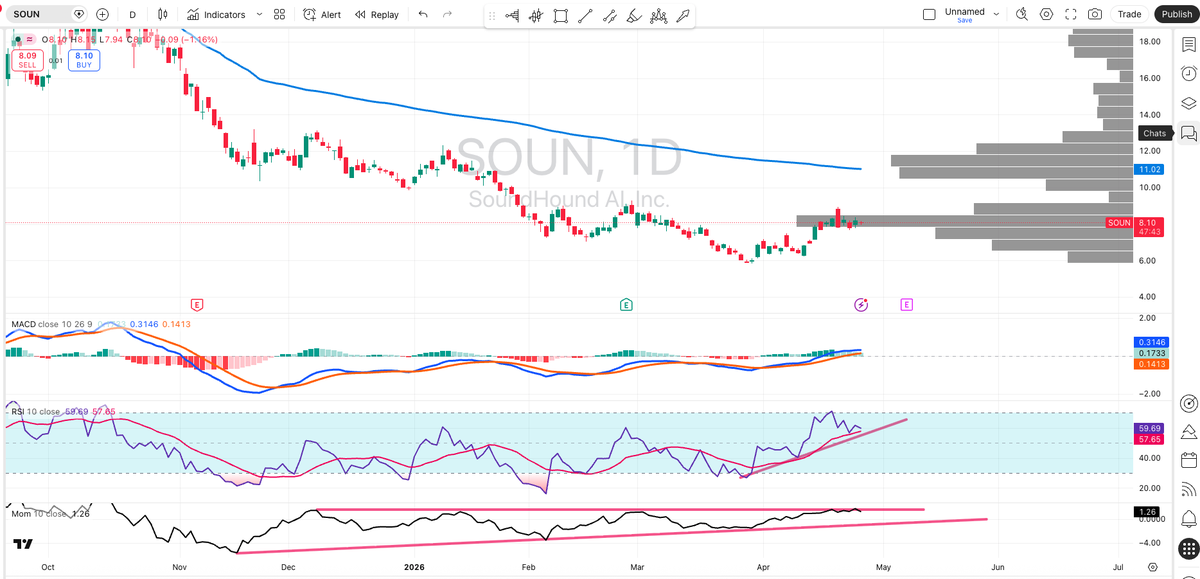This screenshot has height=579, width=1200.
Task: Click the 0.3146 MACD value label
Action: 1148,341
